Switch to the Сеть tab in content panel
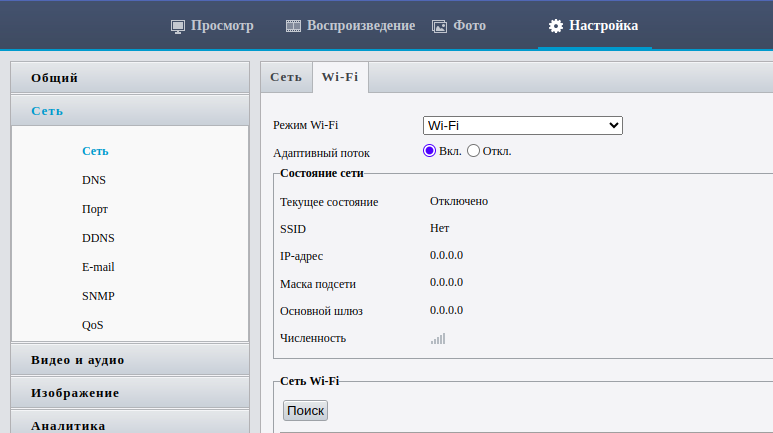Image resolution: width=773 pixels, height=433 pixels. click(x=286, y=77)
